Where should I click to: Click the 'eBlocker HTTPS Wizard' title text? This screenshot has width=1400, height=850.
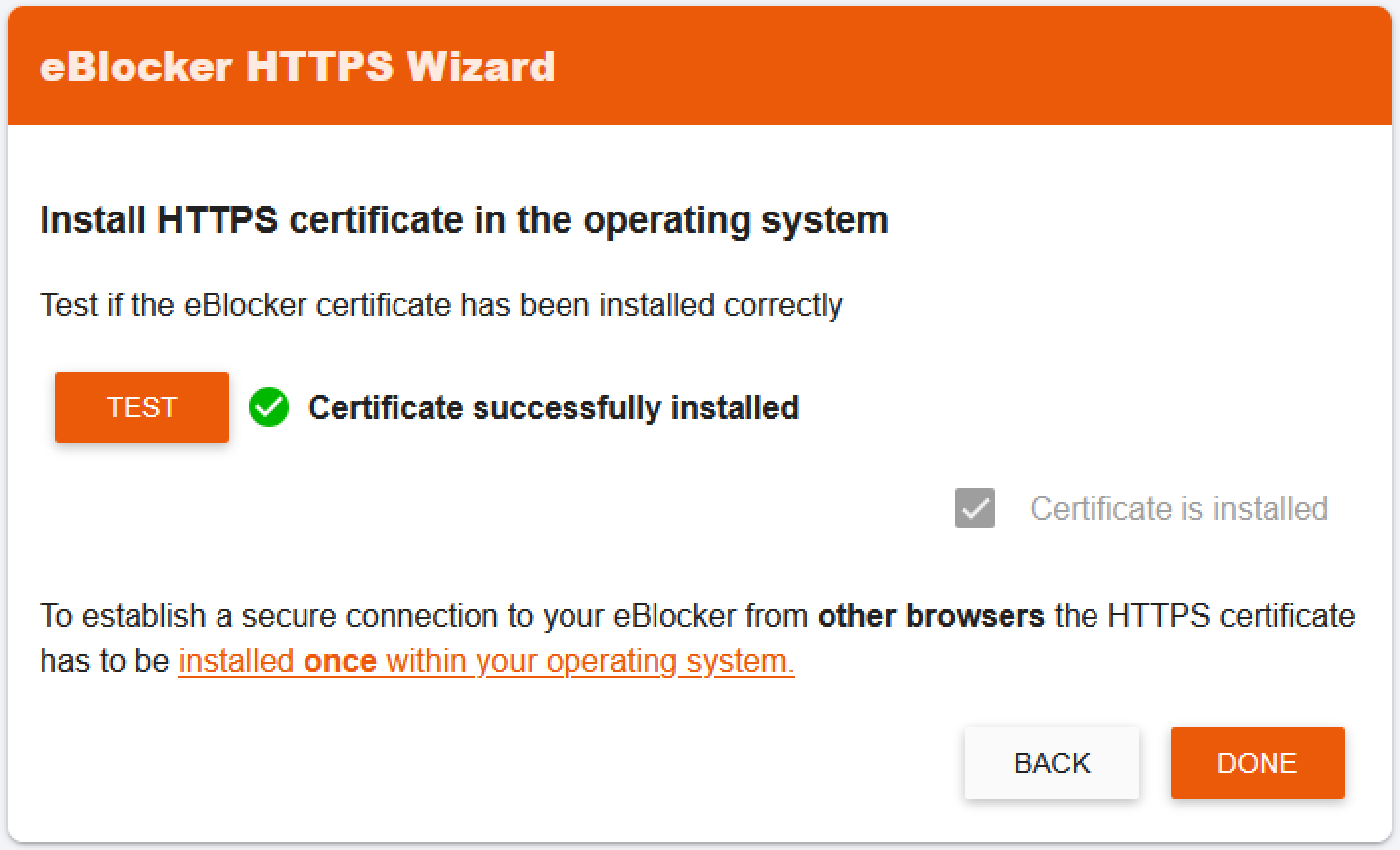pos(298,67)
